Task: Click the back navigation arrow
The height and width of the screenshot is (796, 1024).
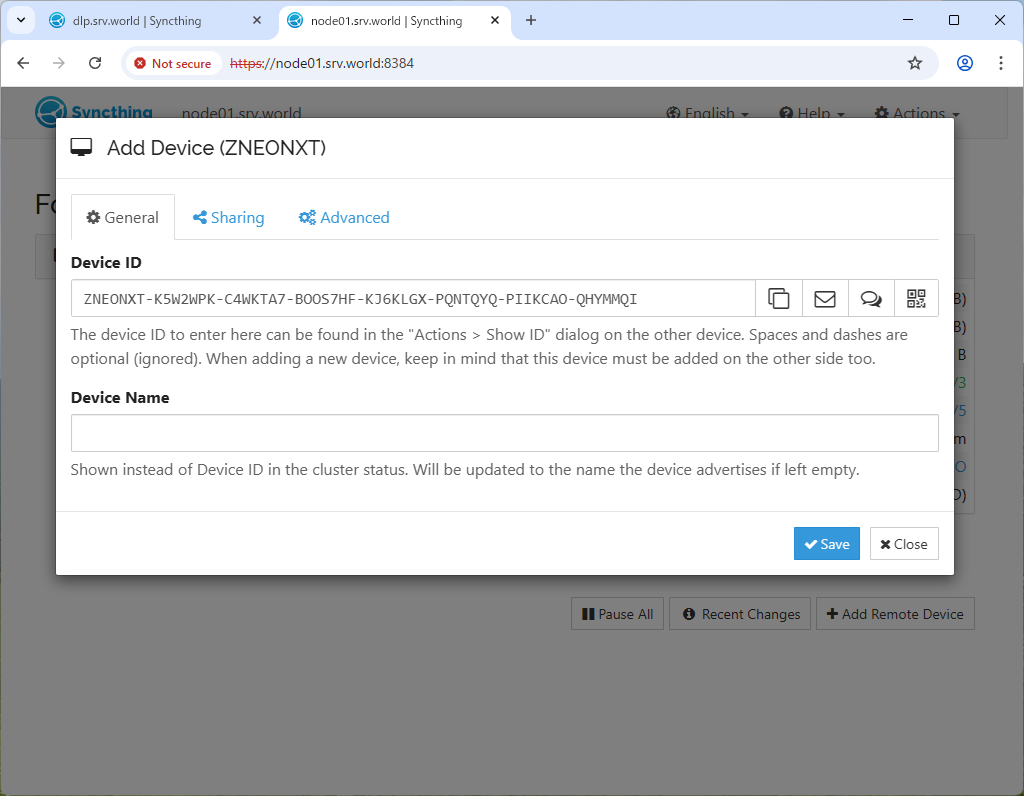Action: click(24, 63)
